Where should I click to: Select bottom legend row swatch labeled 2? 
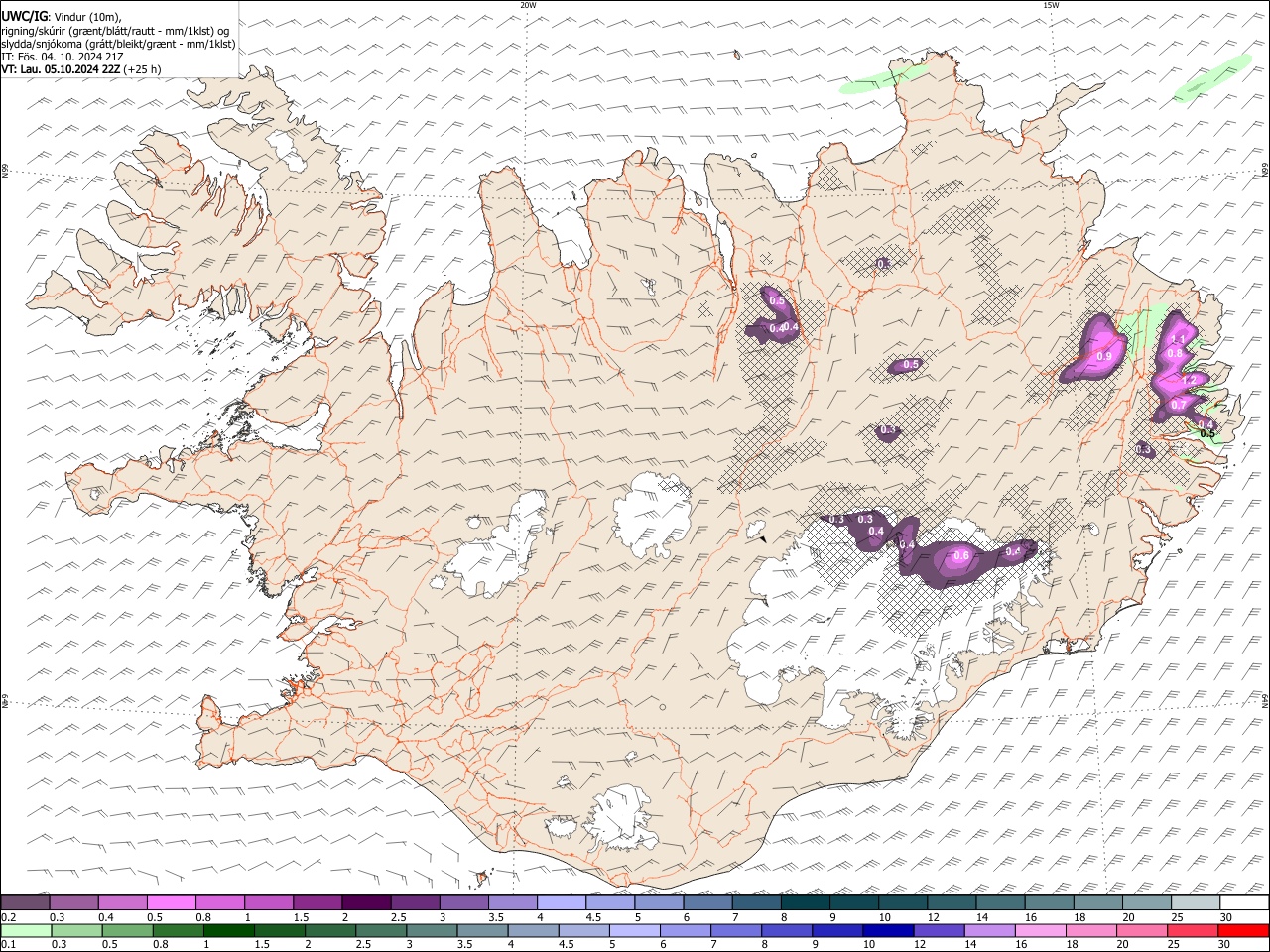pyautogui.click(x=331, y=931)
